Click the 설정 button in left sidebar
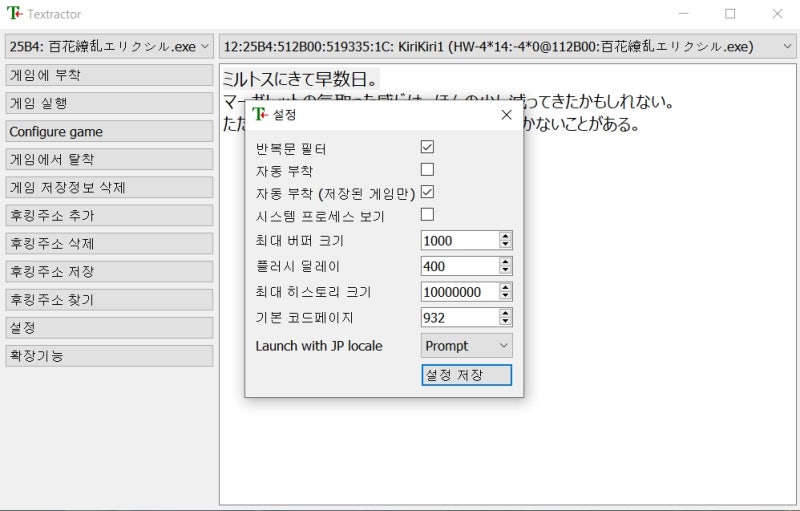 (x=109, y=327)
